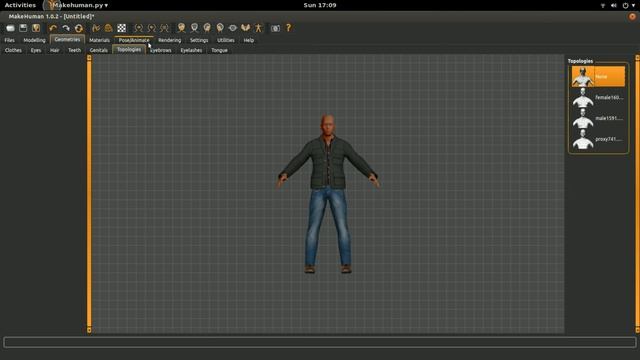Click the third symmetry icon in the toolbar
This screenshot has width=640, height=360.
click(164, 28)
